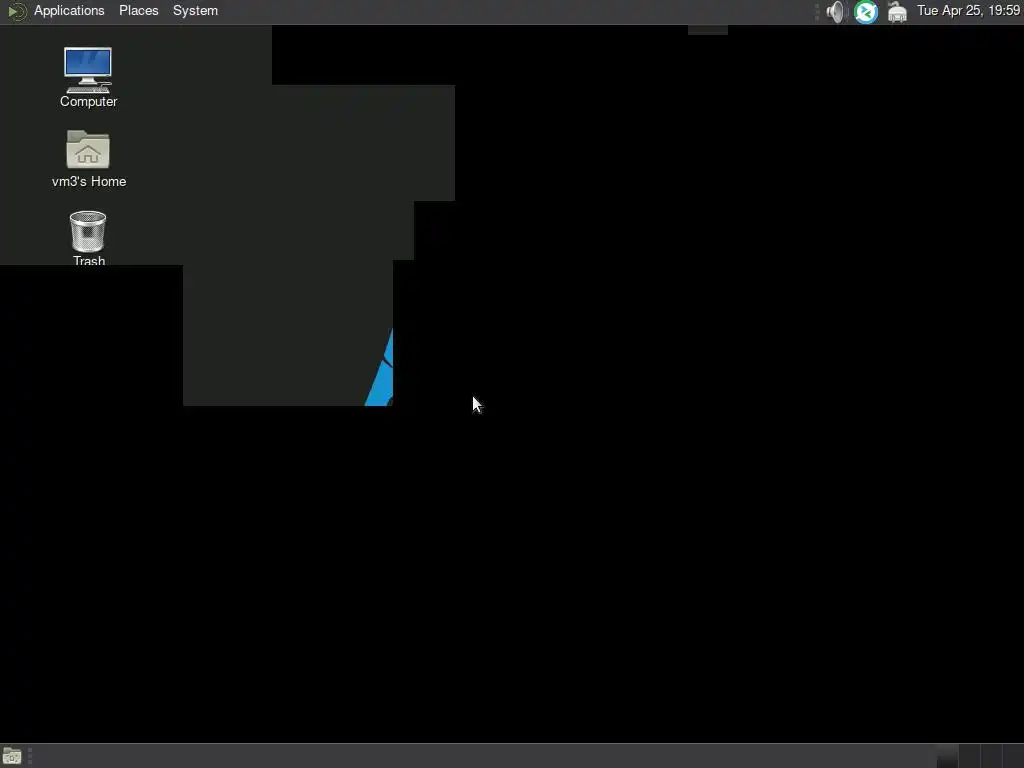Open the Applications menu

tap(69, 11)
